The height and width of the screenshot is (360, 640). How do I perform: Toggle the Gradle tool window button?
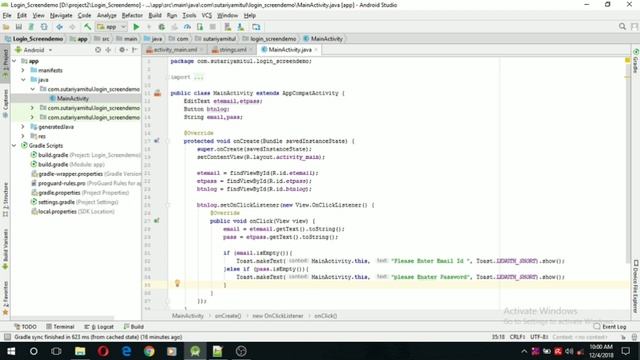pos(636,61)
